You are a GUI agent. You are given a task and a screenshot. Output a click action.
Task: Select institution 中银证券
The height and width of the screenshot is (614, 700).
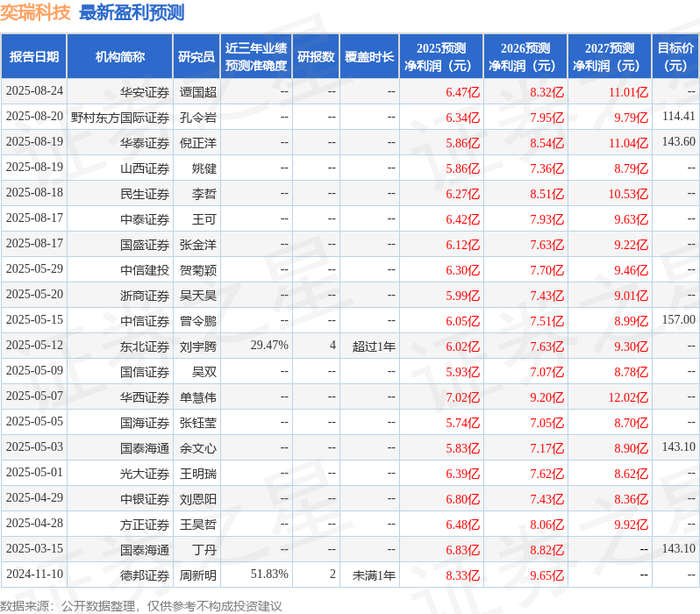(x=145, y=499)
